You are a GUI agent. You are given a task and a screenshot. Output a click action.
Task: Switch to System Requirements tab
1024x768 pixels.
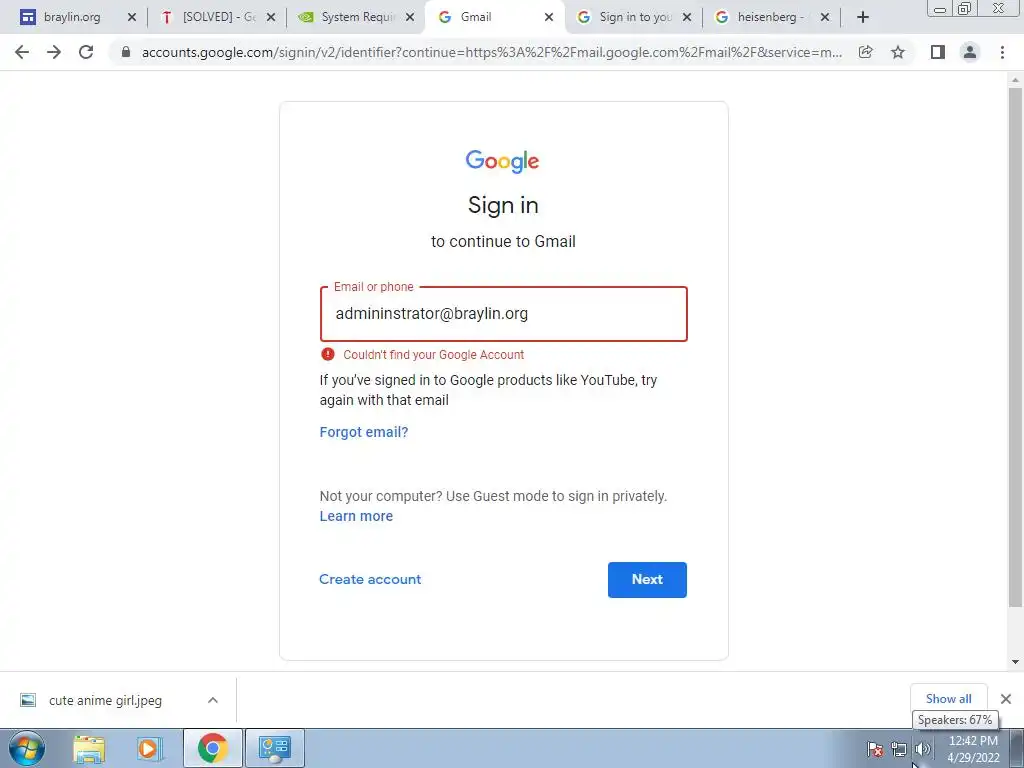pyautogui.click(x=358, y=17)
